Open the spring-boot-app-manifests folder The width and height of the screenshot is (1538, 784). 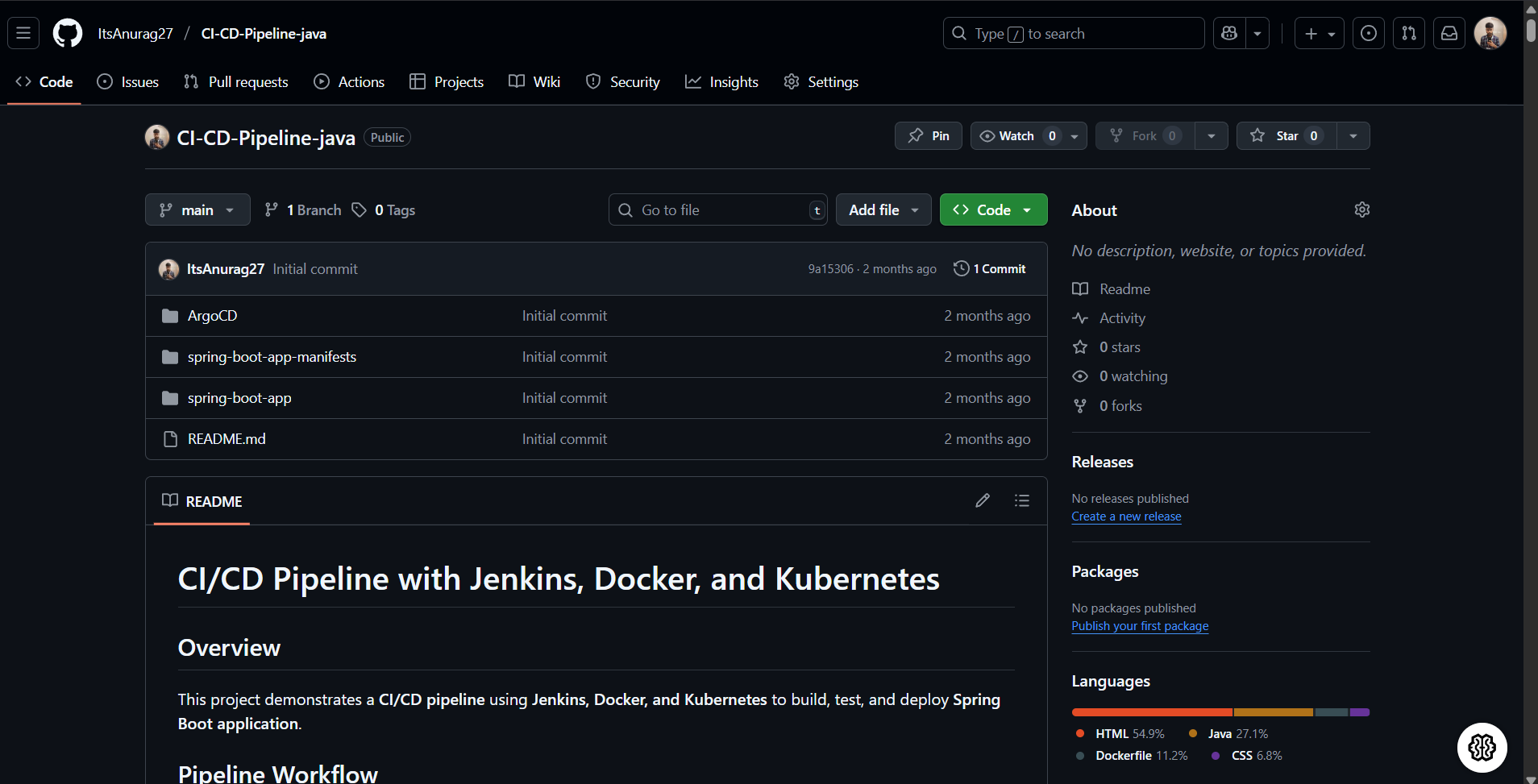click(272, 357)
